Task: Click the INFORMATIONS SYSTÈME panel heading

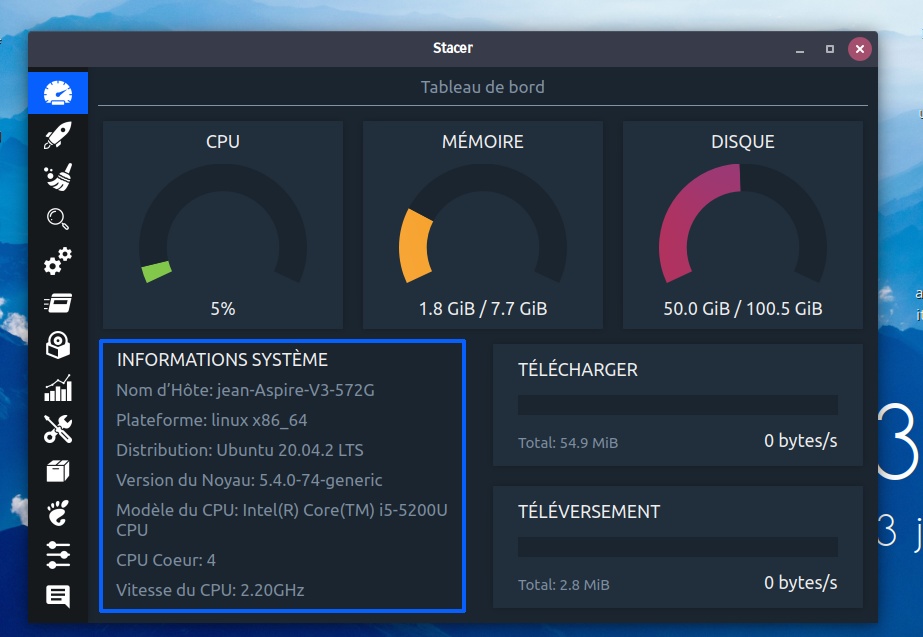Action: point(222,360)
